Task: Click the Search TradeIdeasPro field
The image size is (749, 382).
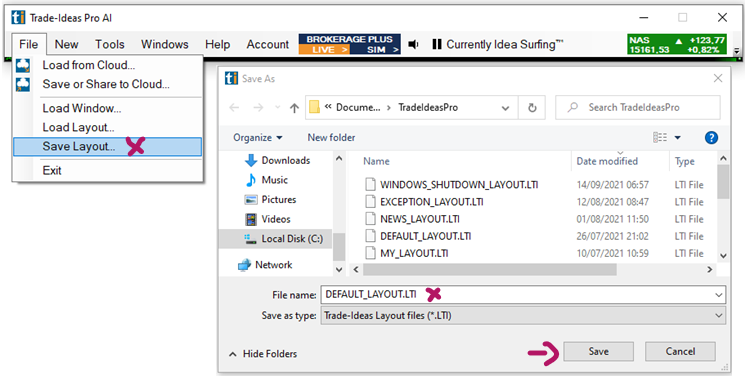Action: (x=638, y=108)
